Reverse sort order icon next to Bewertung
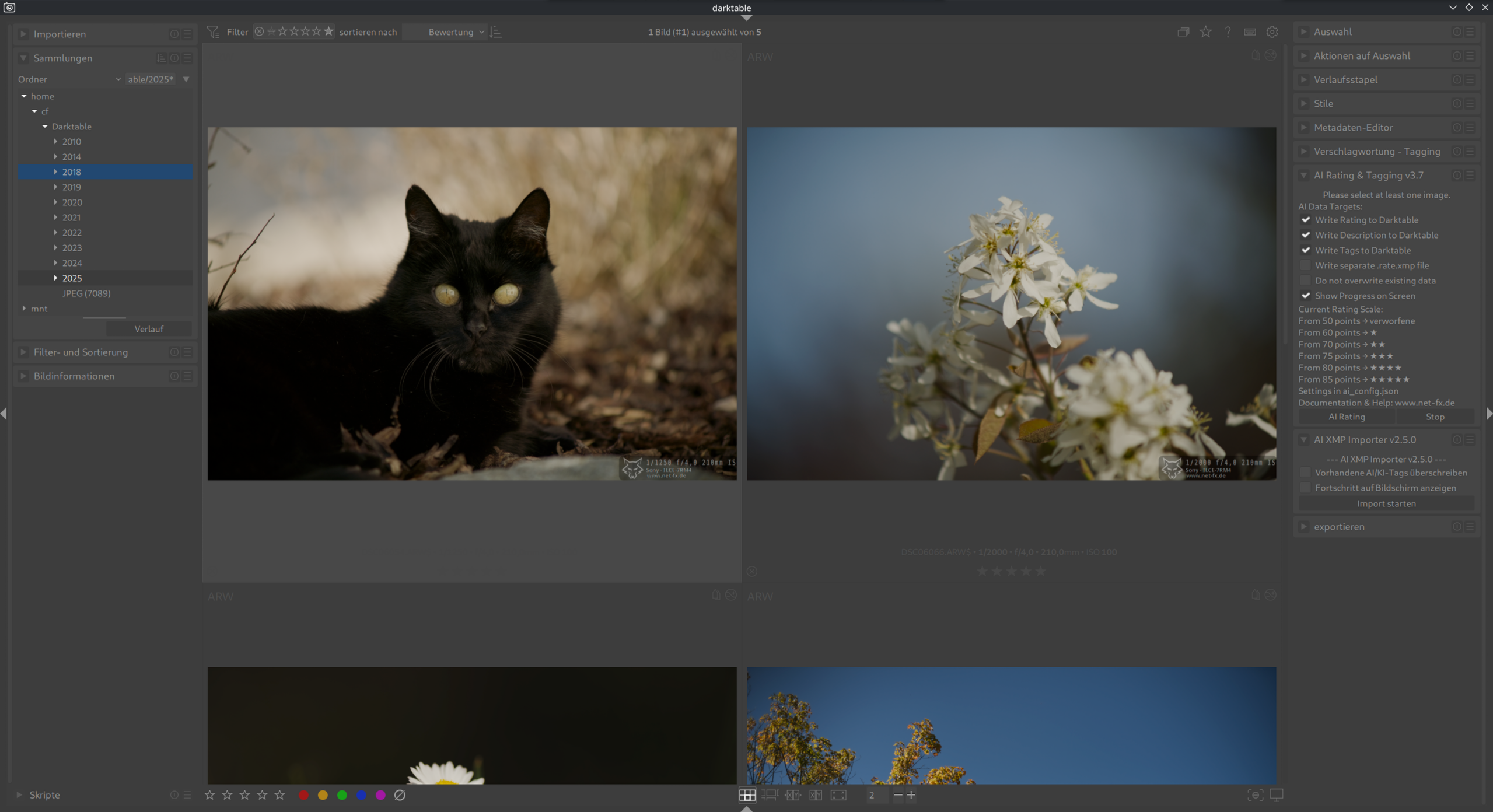The image size is (1493, 812). [496, 32]
